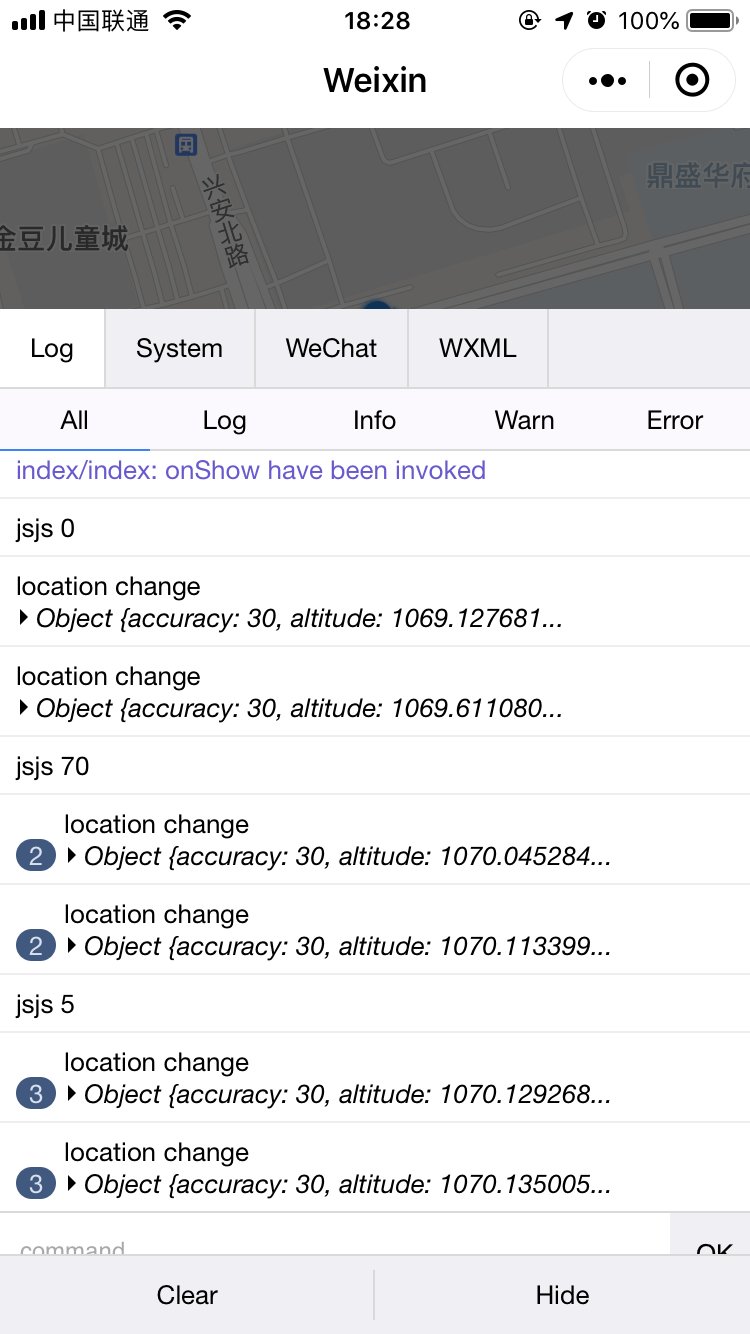Viewport: 750px width, 1334px height.
Task: Open the mini program three-dots menu
Action: (607, 80)
